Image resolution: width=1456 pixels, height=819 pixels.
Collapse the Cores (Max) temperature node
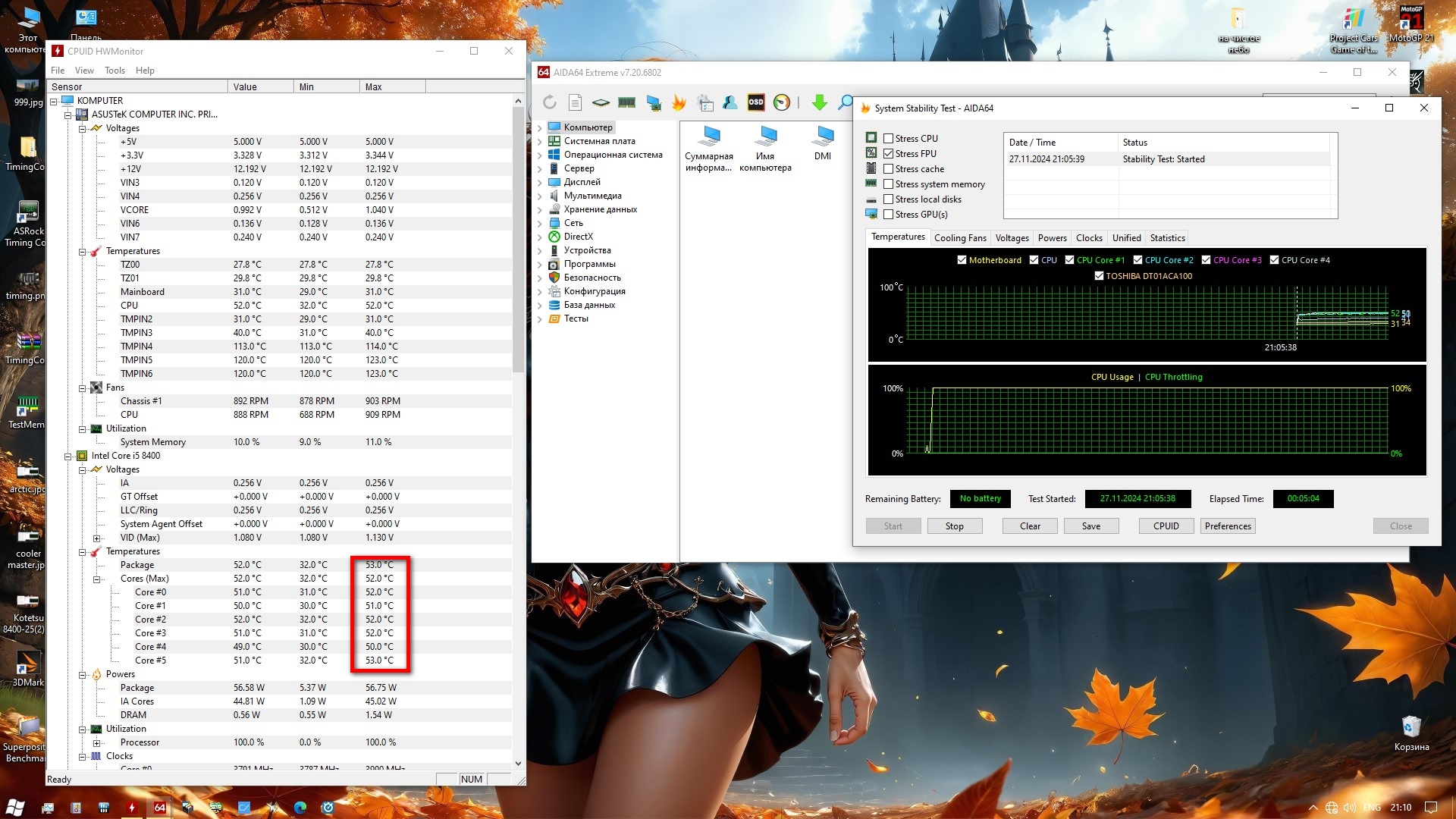click(96, 579)
